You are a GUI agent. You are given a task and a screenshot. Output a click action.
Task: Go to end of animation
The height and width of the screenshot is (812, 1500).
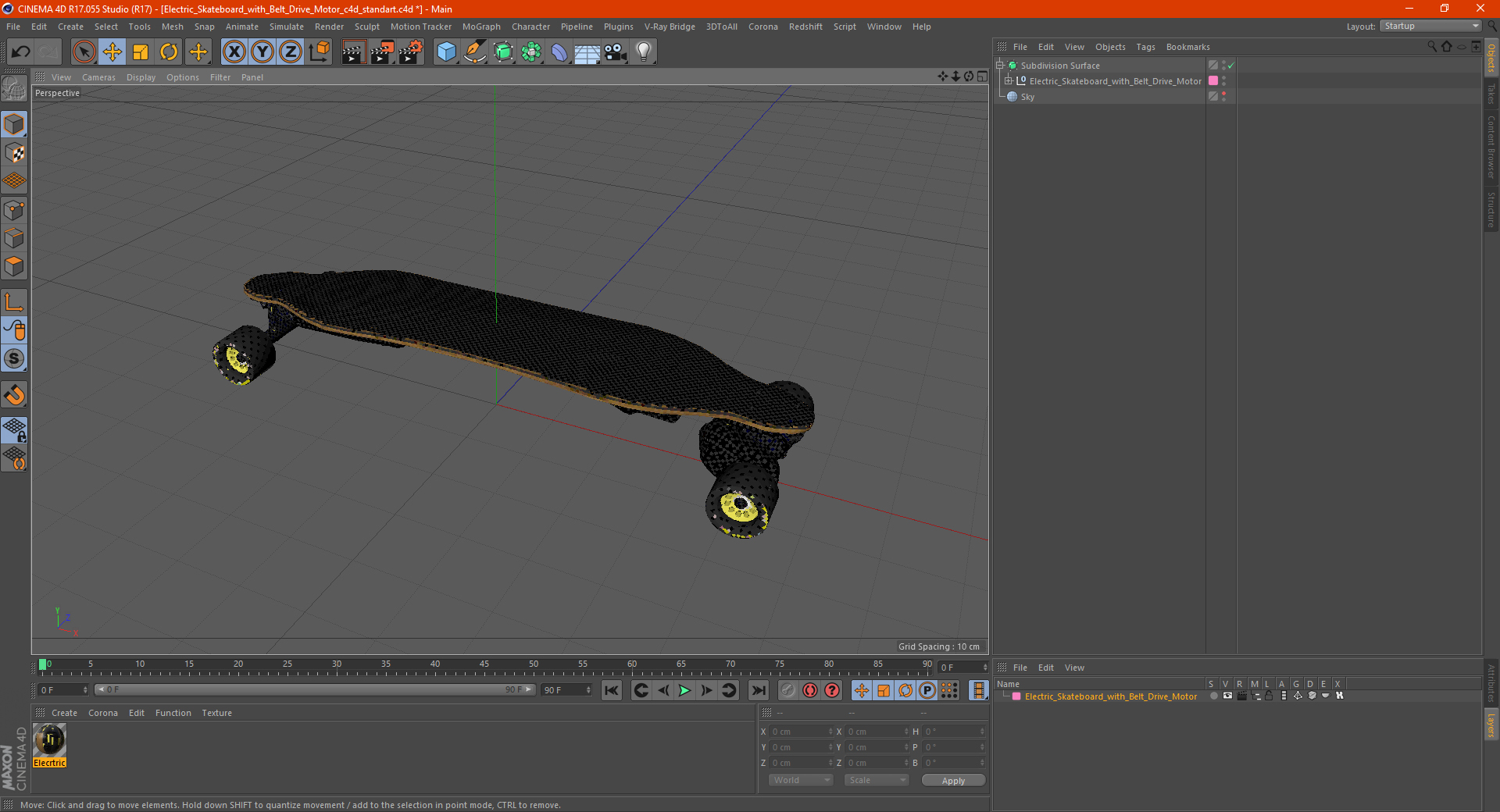pos(759,690)
